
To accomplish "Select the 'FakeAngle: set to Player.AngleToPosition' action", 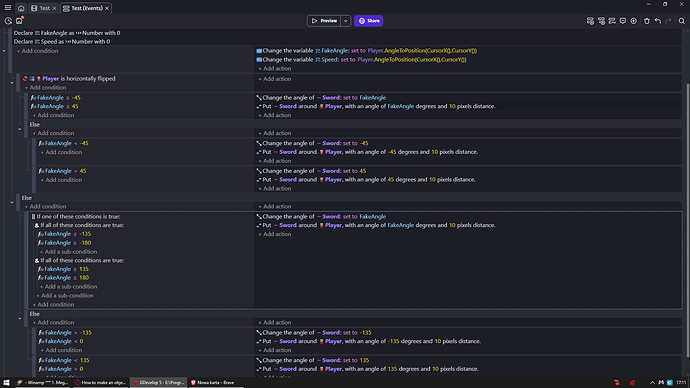I will coord(367,51).
